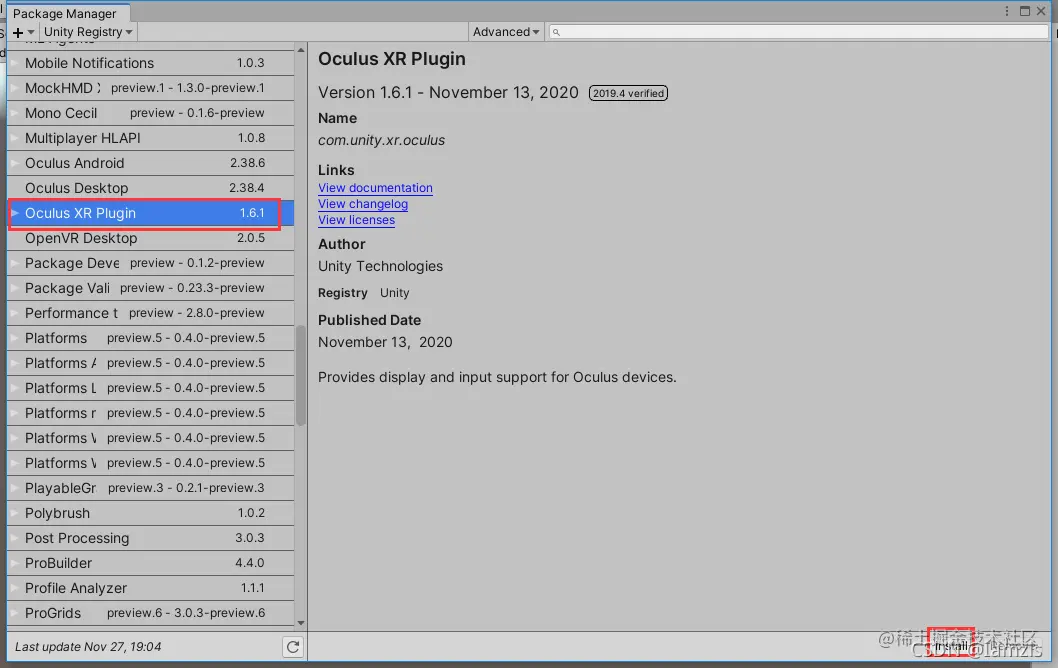The height and width of the screenshot is (668, 1058).
Task: Open the Unity Registry source dropdown
Action: 88,32
